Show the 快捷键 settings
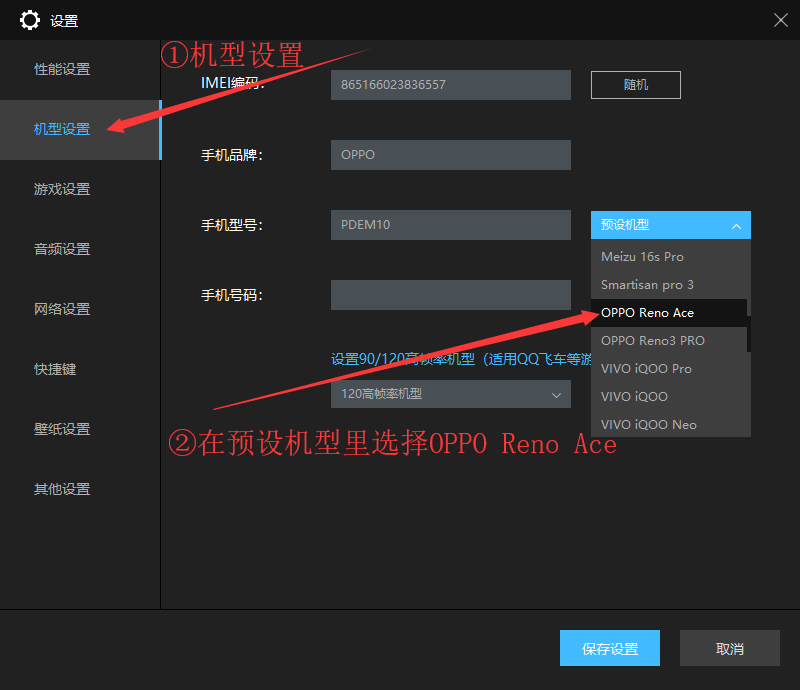 pyautogui.click(x=55, y=369)
